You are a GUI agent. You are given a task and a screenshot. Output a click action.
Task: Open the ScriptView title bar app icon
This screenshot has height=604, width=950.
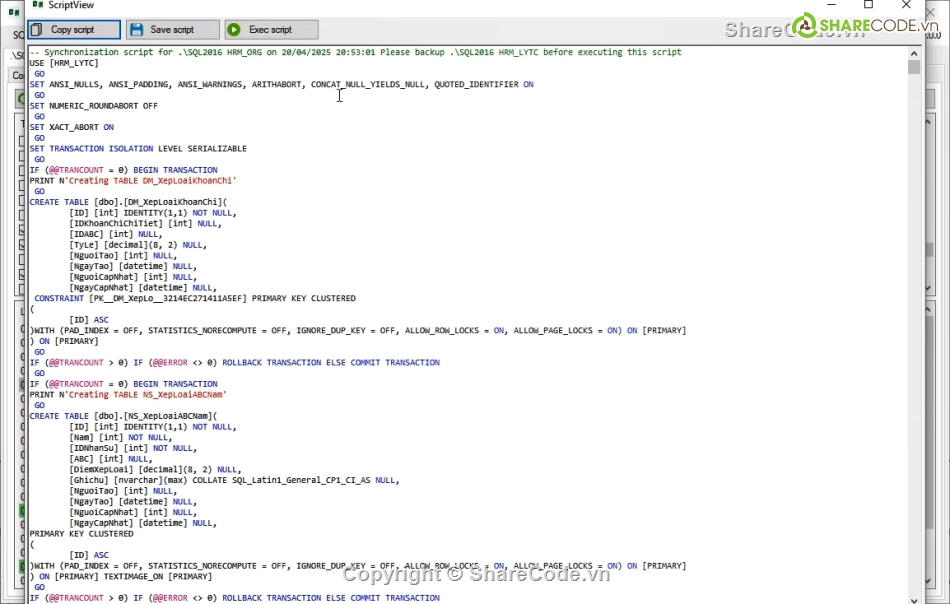[38, 5]
